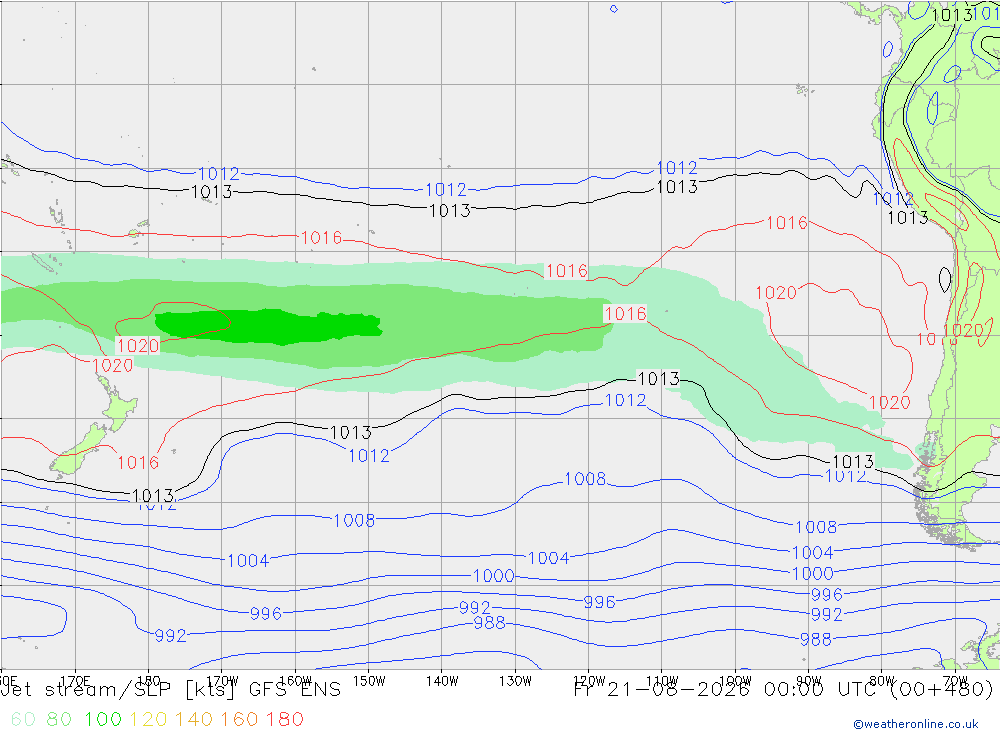Click the dark green 100 kts jet core
The image size is (1000, 733).
click(x=268, y=326)
